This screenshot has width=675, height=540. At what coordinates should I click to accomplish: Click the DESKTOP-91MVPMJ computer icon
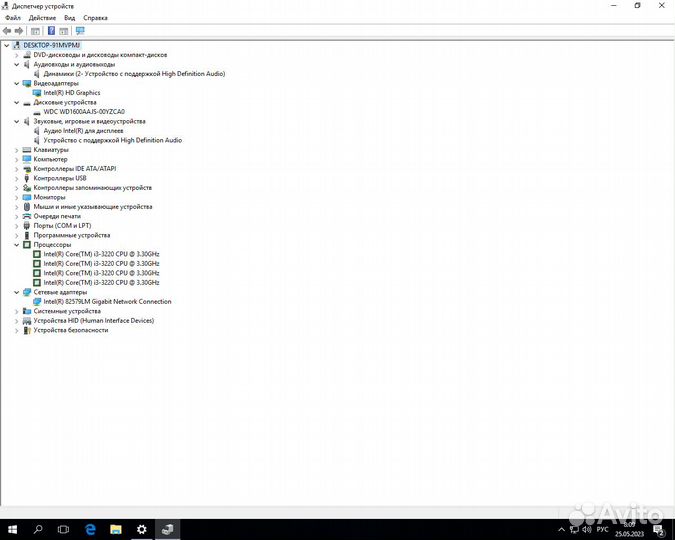pos(17,45)
